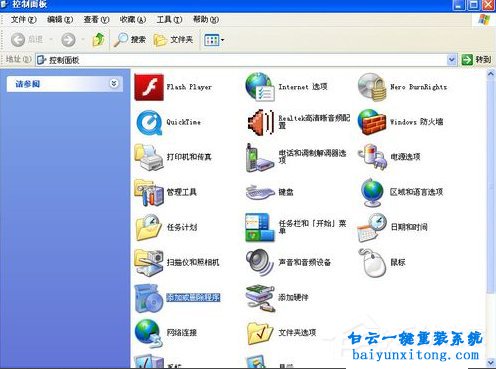Click the 键盘 label text

click(286, 192)
